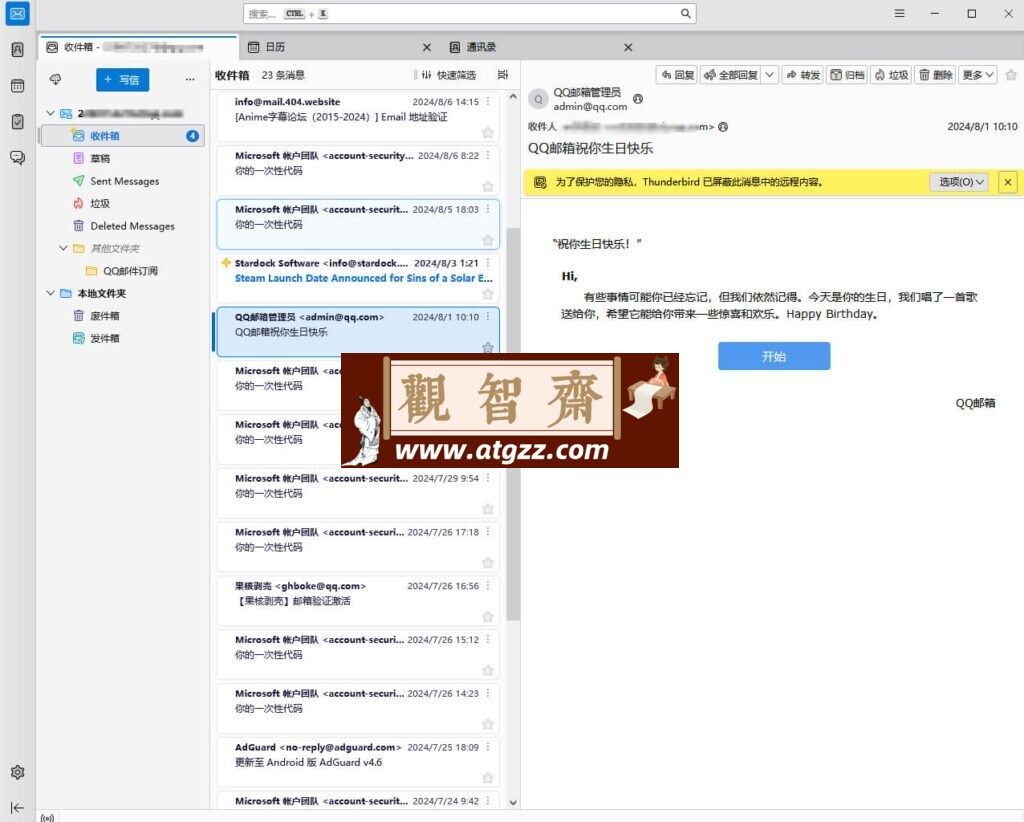The image size is (1024, 822).
Task: Click the get messages cloud icon
Action: click(56, 79)
